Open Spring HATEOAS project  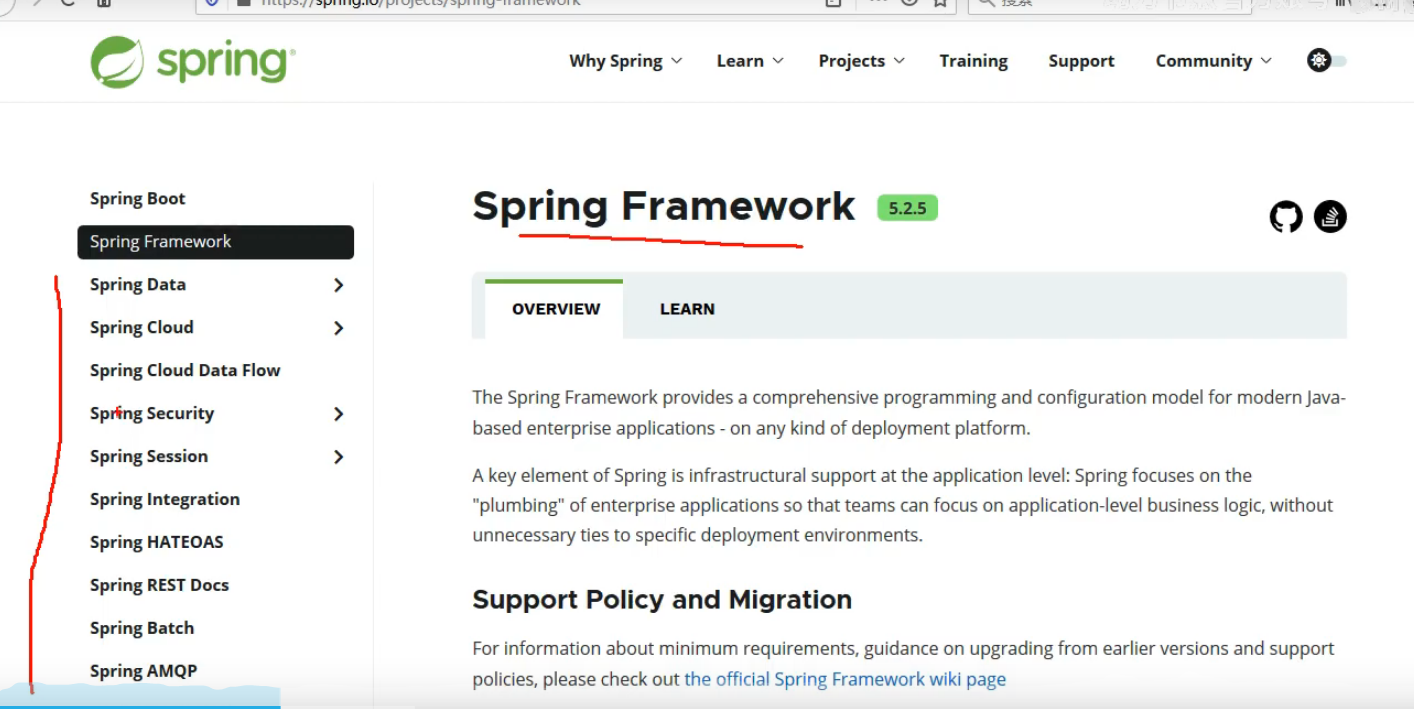157,542
